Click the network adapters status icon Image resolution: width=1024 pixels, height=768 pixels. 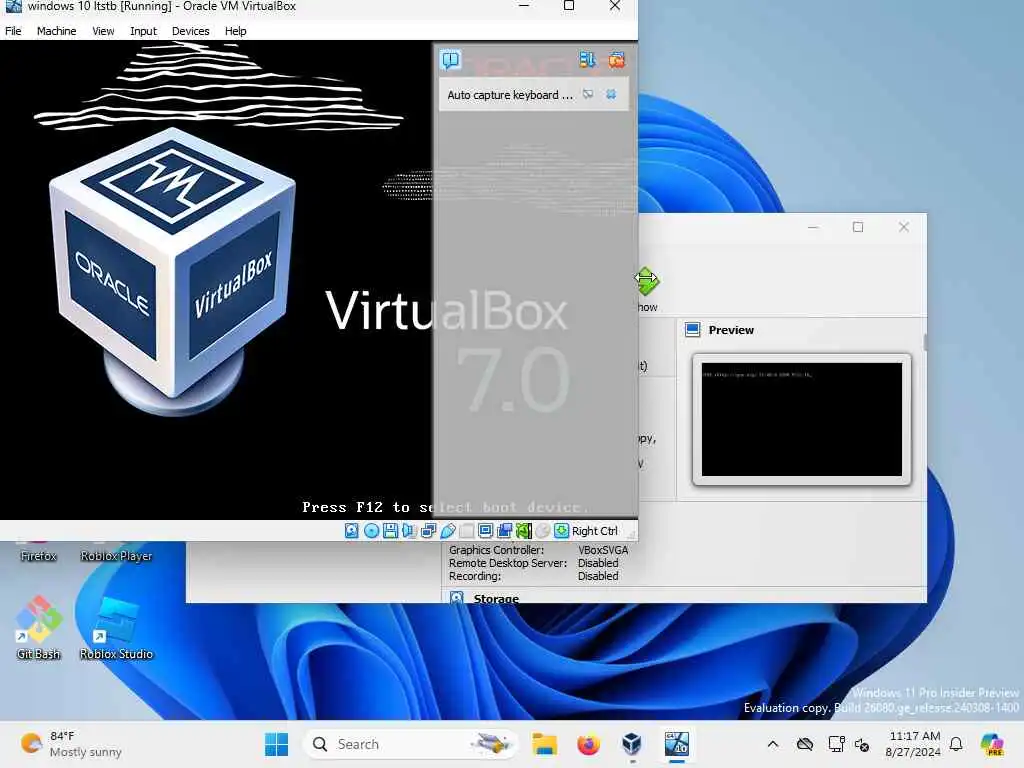[x=428, y=531]
